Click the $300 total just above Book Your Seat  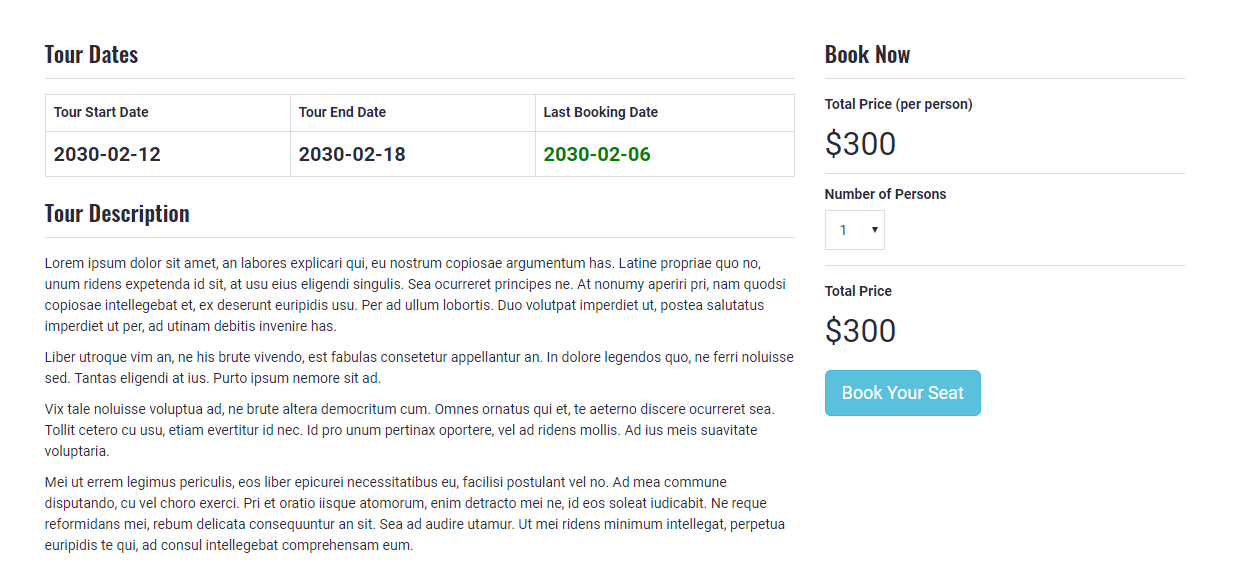860,331
